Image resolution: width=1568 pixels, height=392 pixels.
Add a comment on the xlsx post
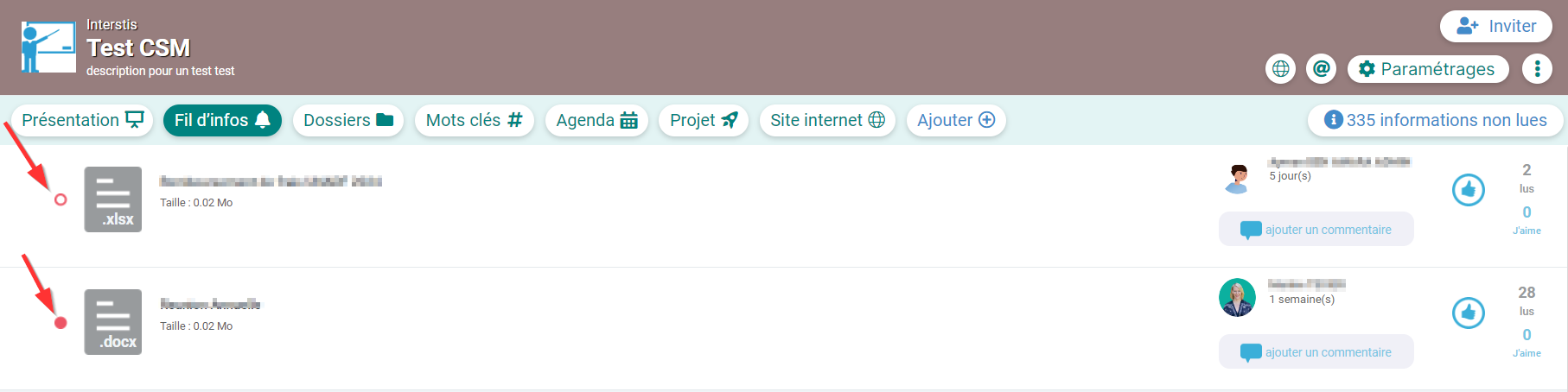pyautogui.click(x=1316, y=230)
